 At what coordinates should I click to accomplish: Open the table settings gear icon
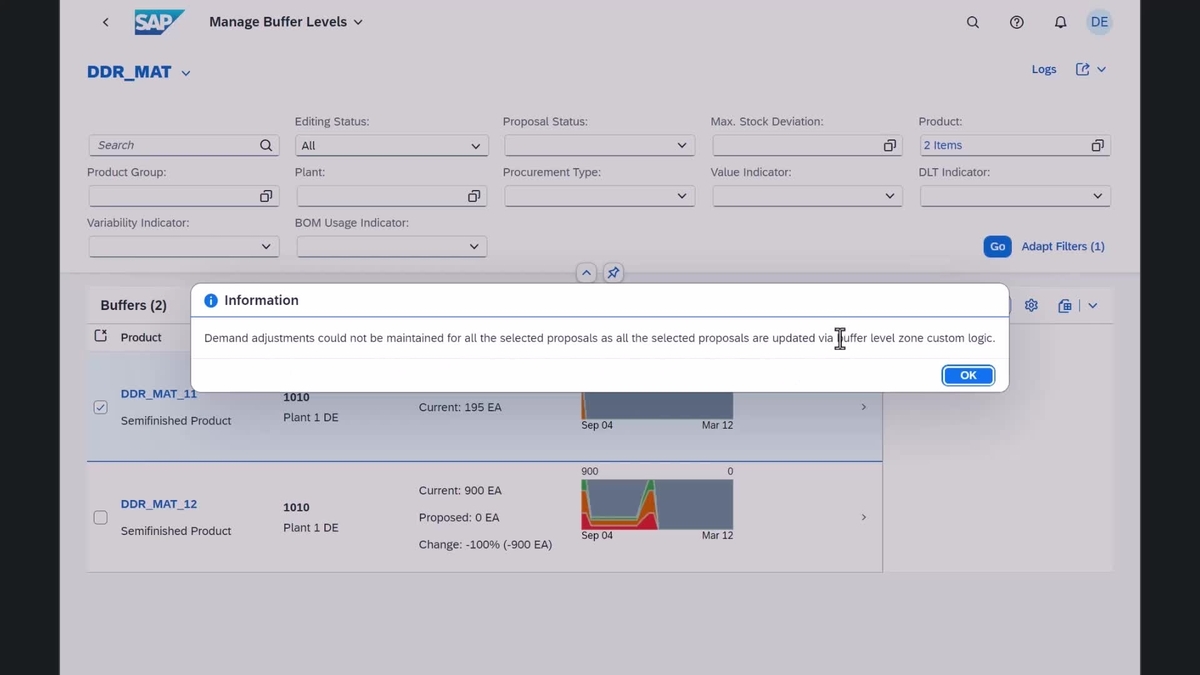point(1031,305)
